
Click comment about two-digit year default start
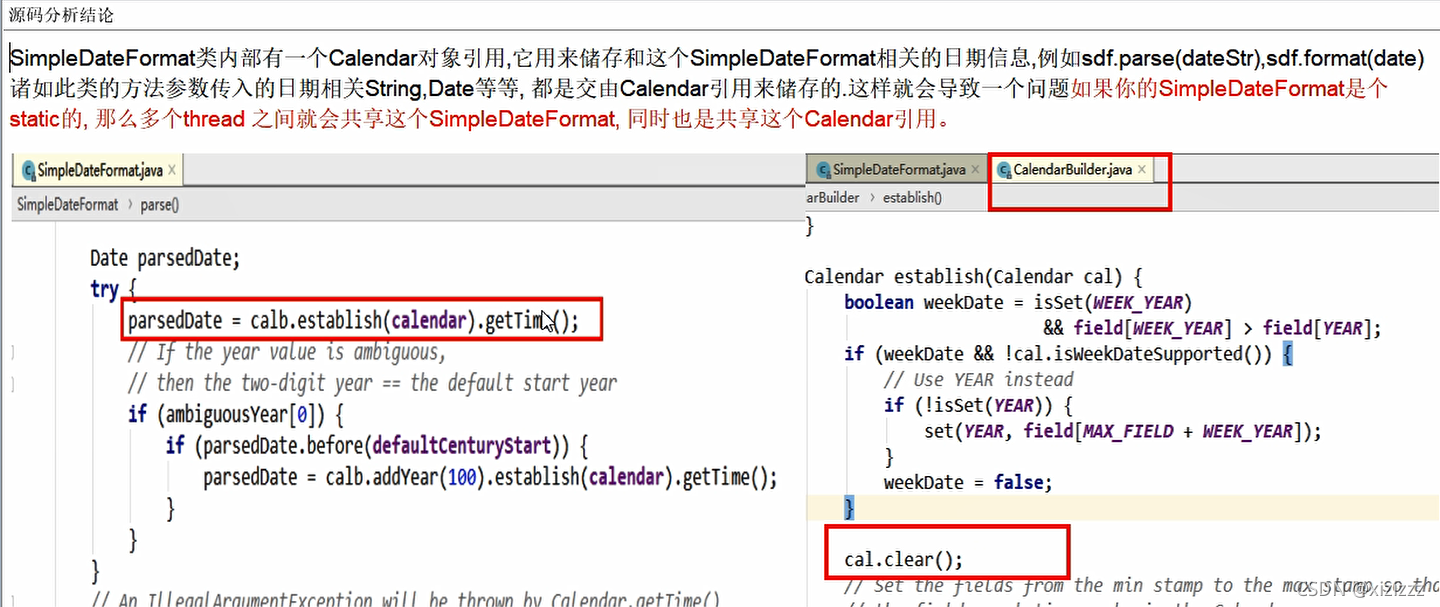372,383
